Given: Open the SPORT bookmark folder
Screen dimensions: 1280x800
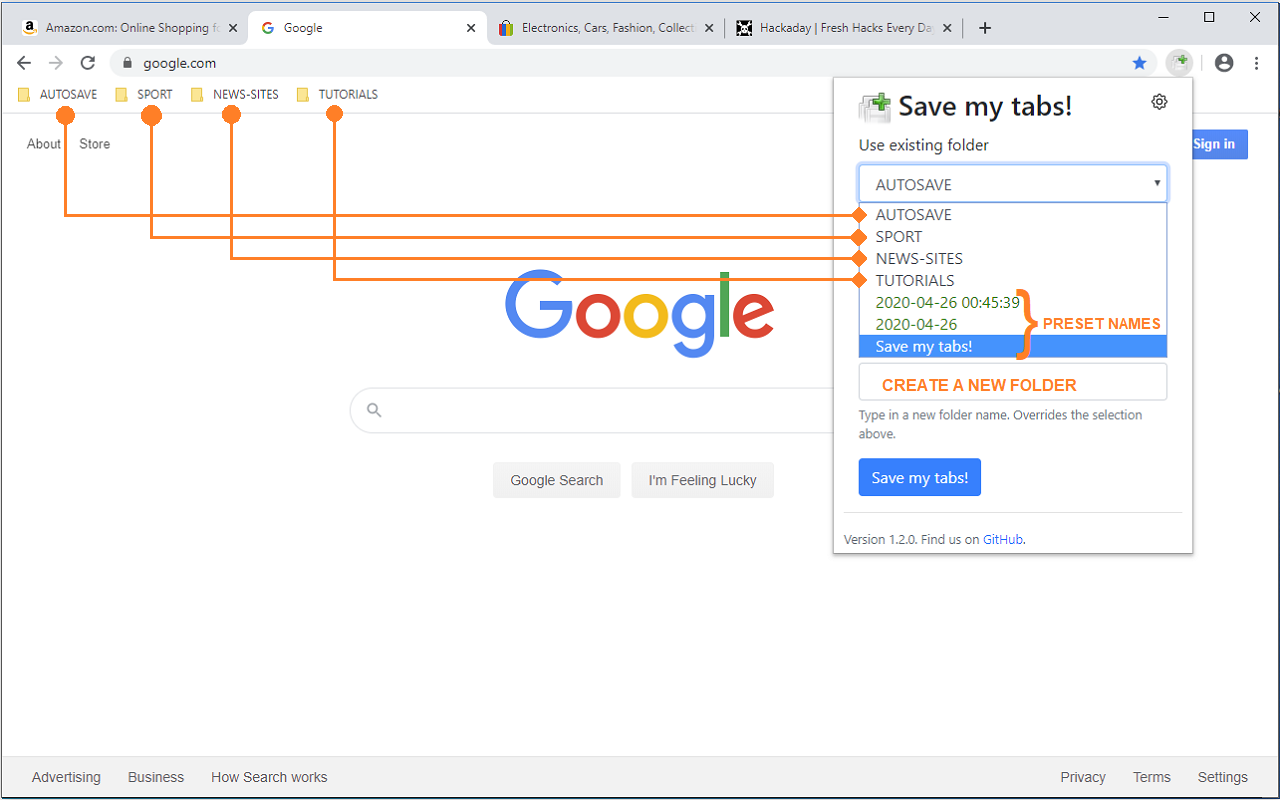Looking at the screenshot, I should [x=144, y=95].
